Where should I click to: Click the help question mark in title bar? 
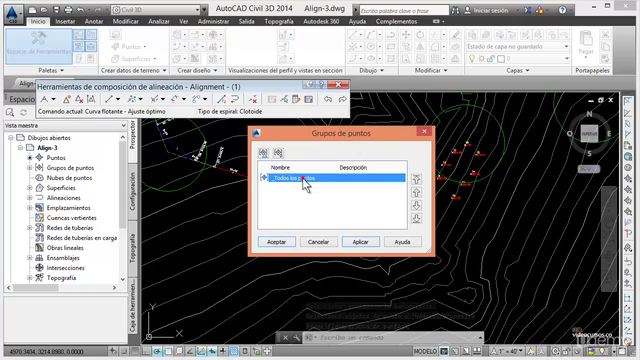coord(562,10)
